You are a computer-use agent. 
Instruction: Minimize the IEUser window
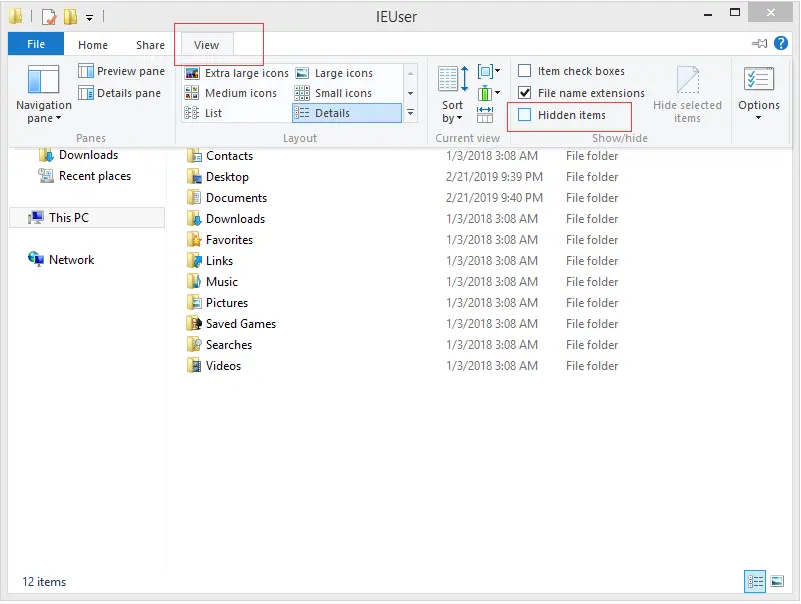click(708, 15)
